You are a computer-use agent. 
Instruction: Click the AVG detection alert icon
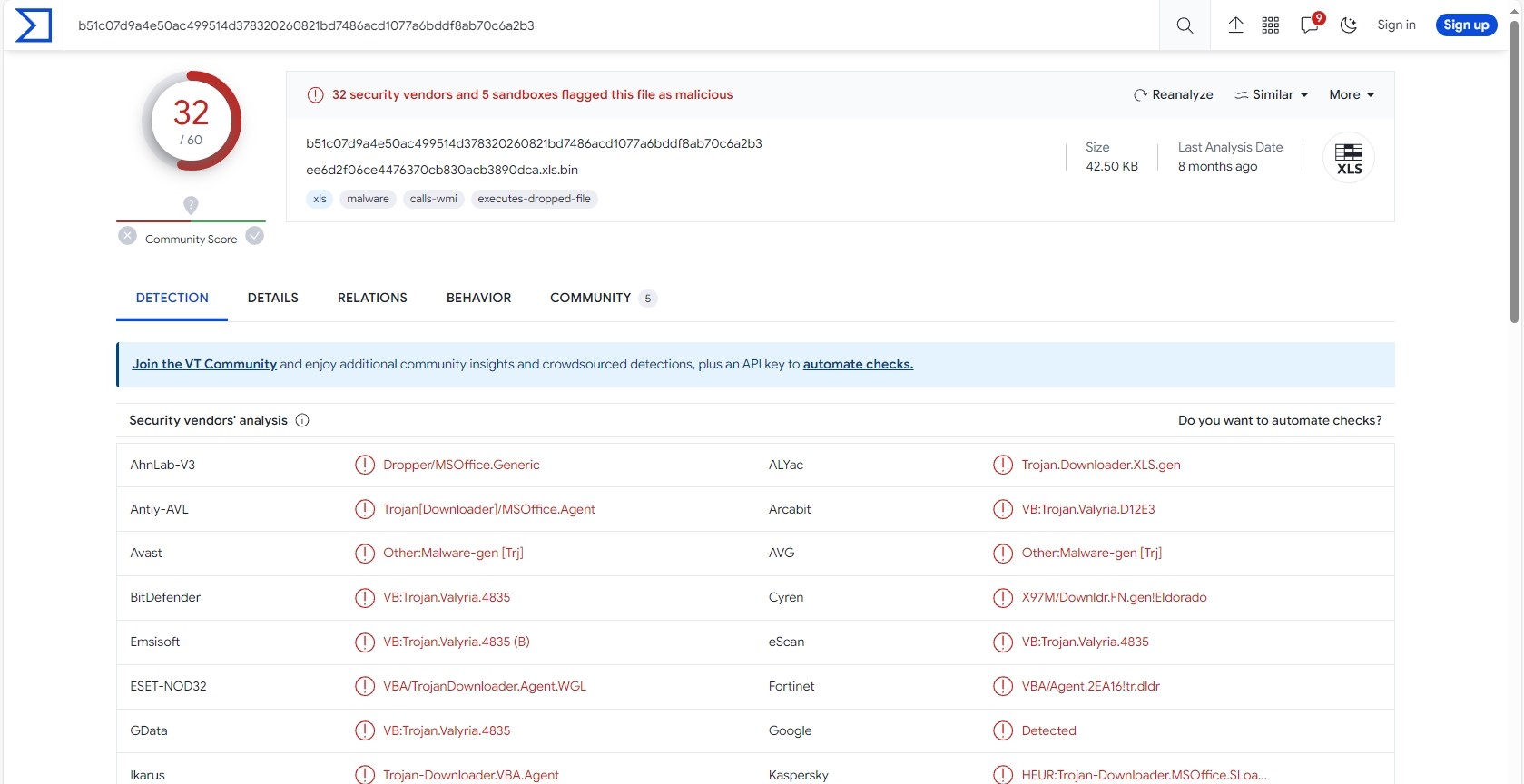[x=1003, y=553]
